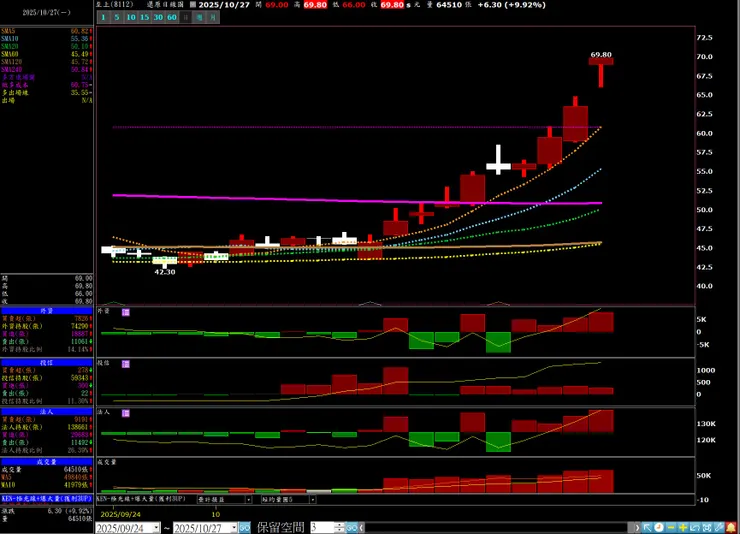
Task: Click the scrollbar right arrow
Action: click(637, 528)
